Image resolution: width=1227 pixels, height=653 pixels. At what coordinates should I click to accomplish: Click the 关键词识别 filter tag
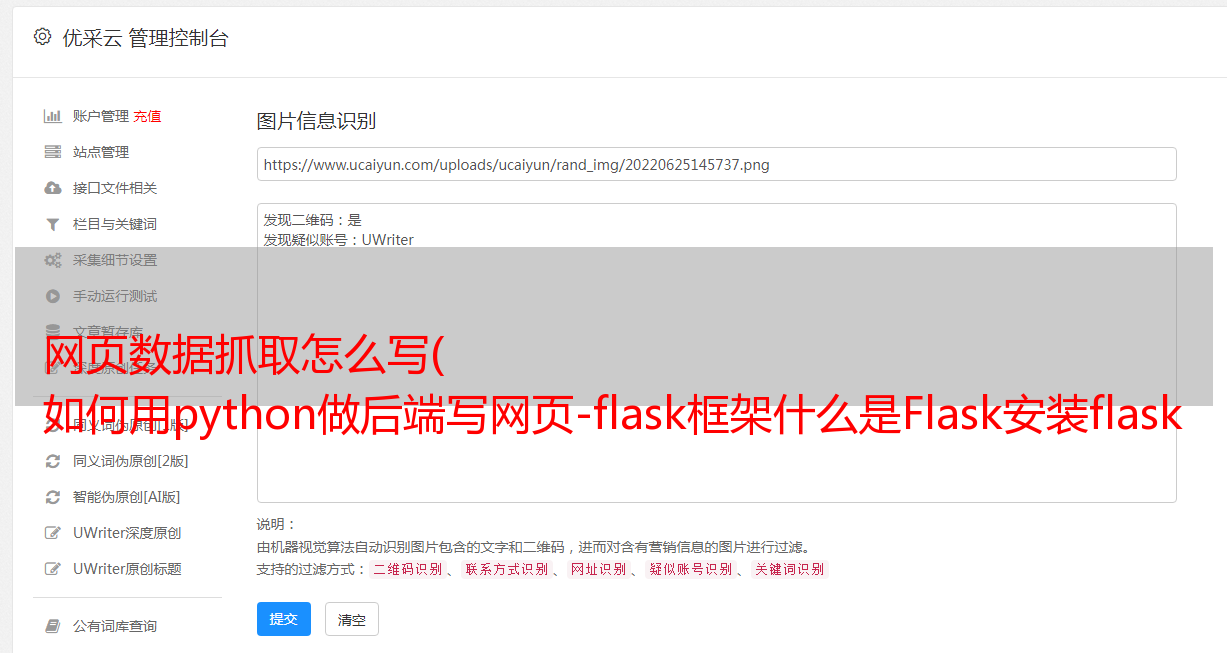point(790,569)
